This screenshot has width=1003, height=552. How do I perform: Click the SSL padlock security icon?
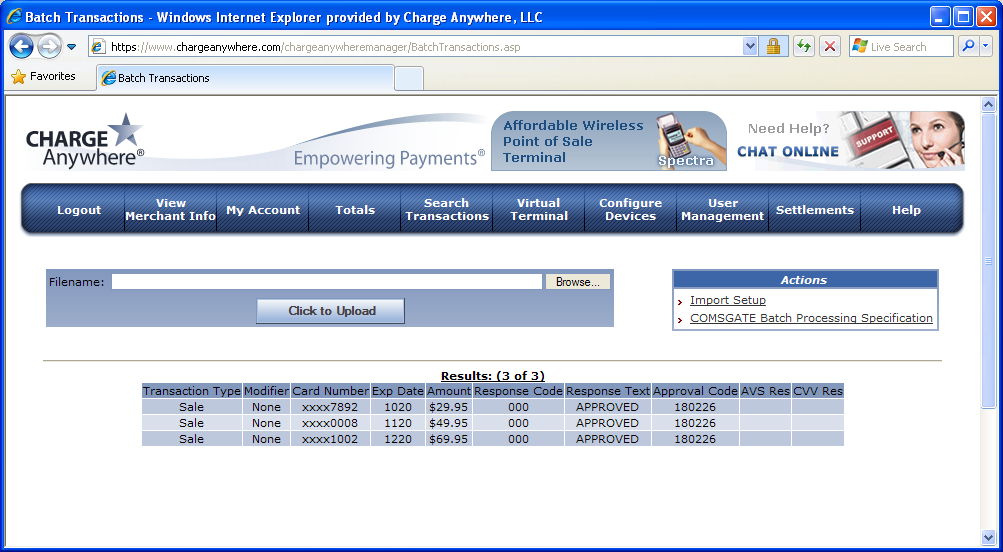click(x=773, y=47)
